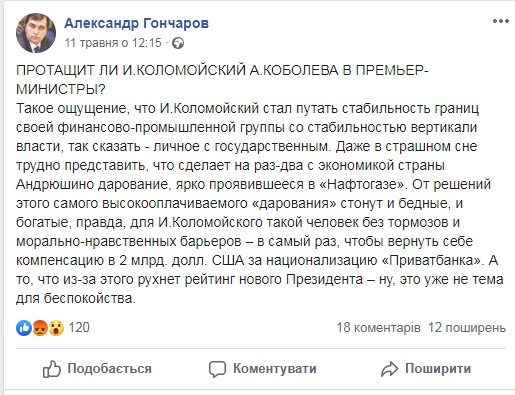
Task: Click the post headline about Коломойский
Action: [222, 80]
